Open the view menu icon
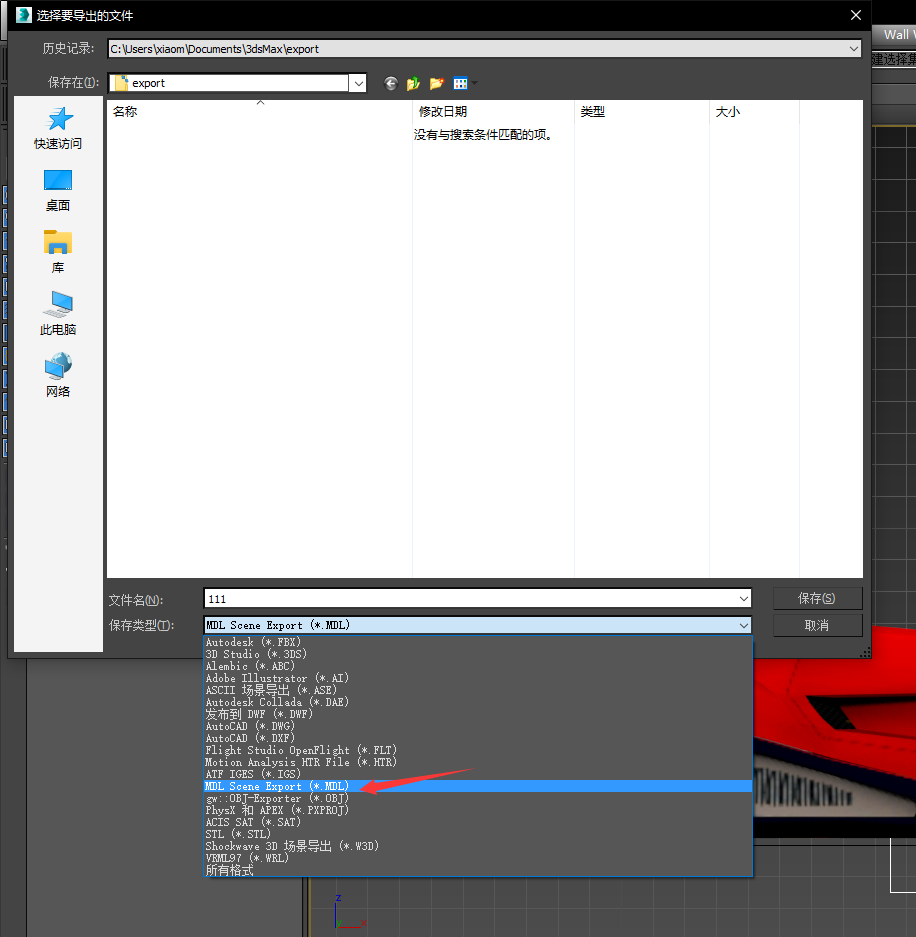 461,84
